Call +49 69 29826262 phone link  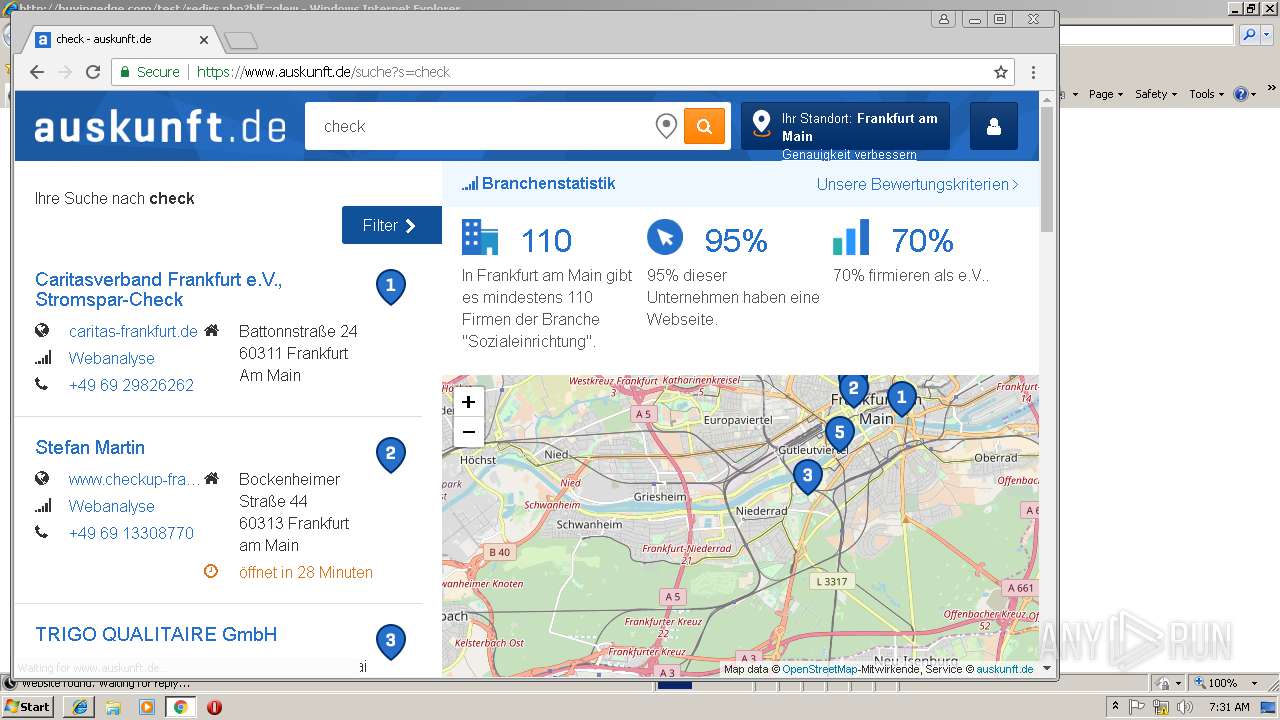pos(131,385)
